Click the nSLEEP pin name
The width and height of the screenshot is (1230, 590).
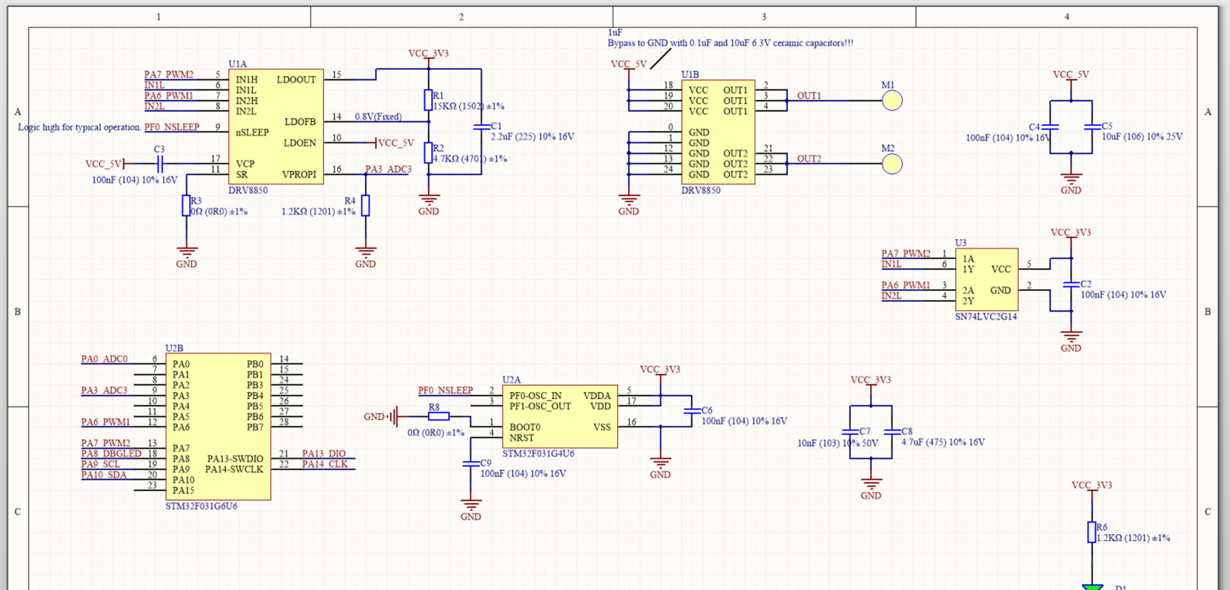[x=251, y=132]
